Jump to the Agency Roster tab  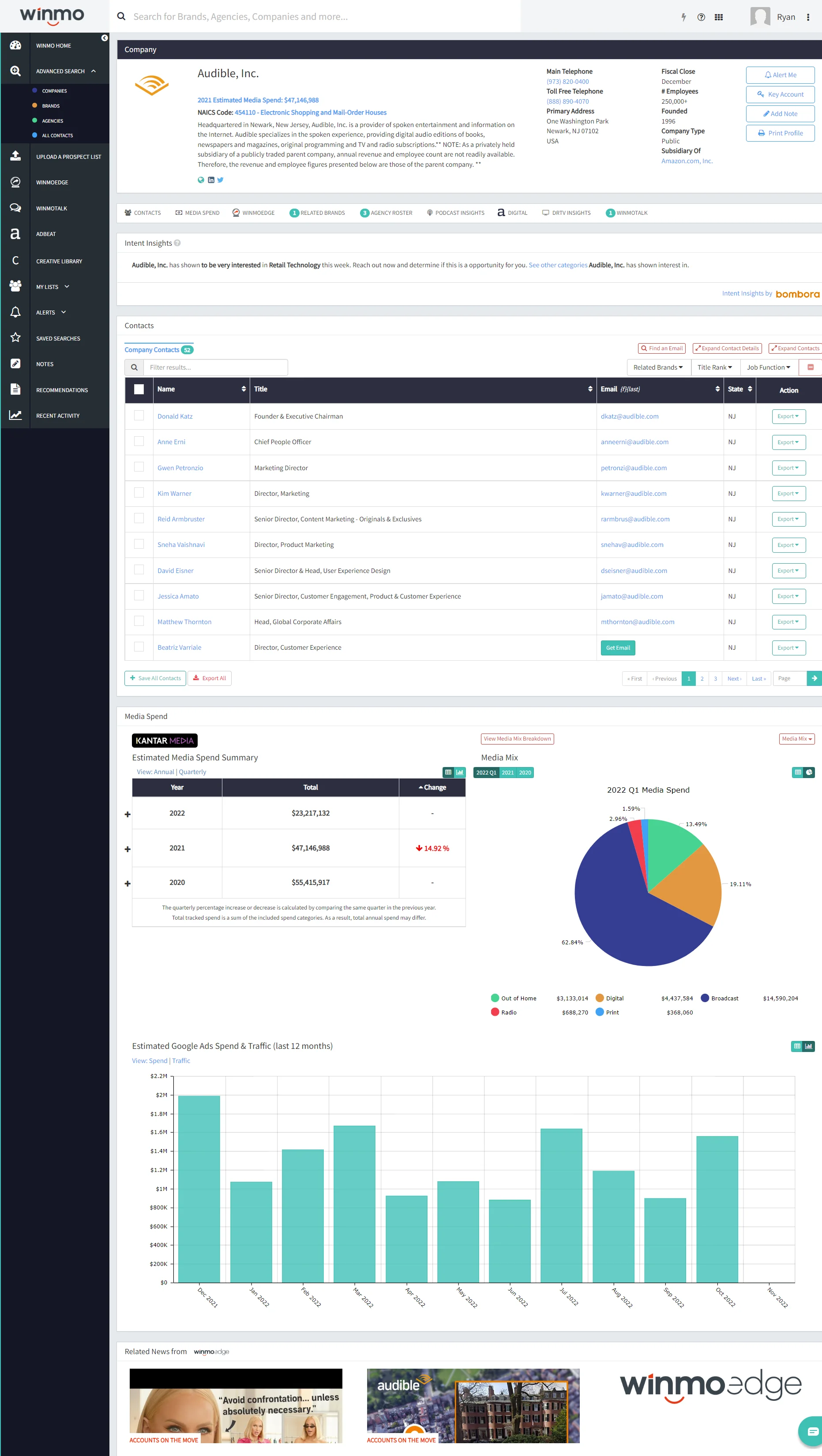tap(386, 213)
